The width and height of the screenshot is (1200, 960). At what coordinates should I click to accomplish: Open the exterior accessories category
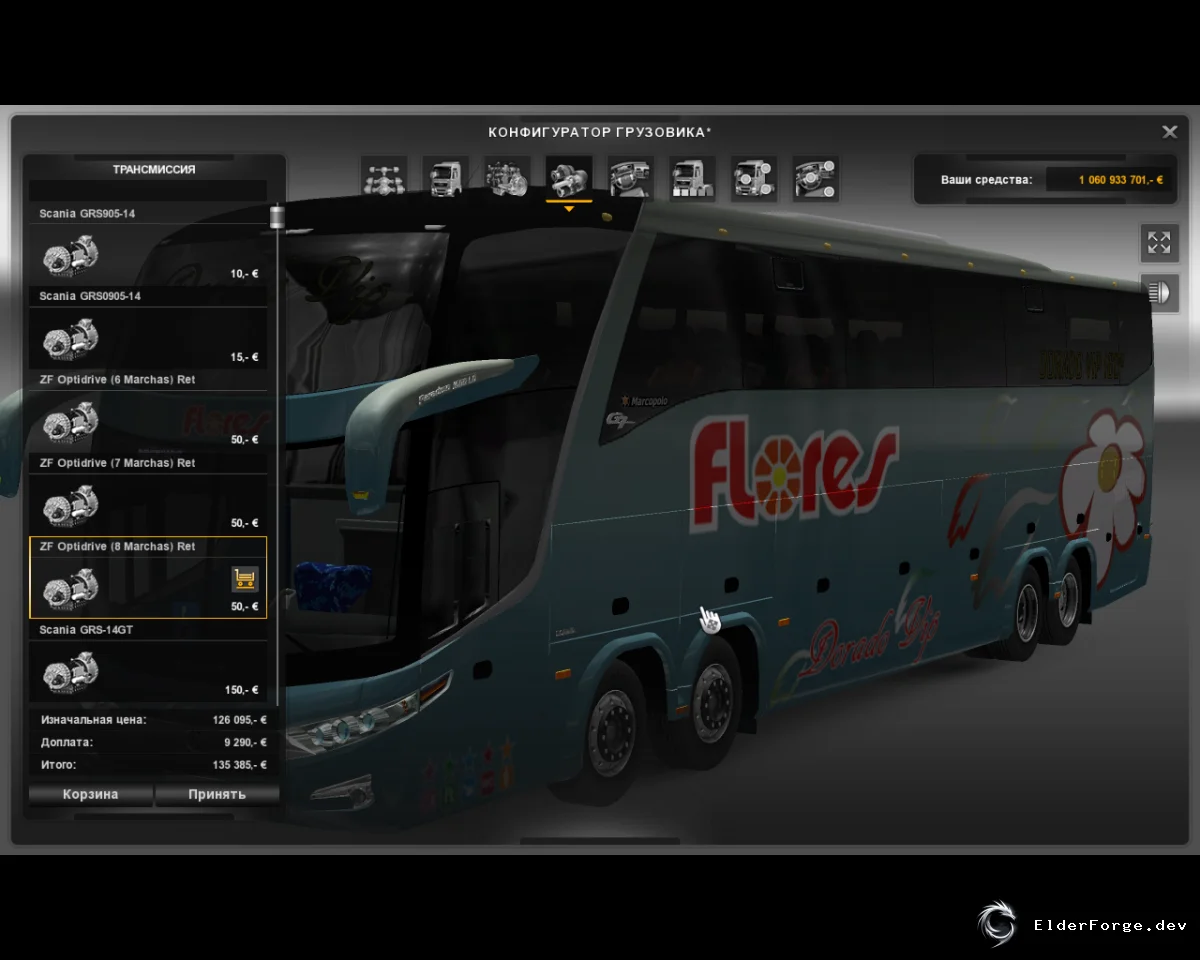(x=754, y=179)
